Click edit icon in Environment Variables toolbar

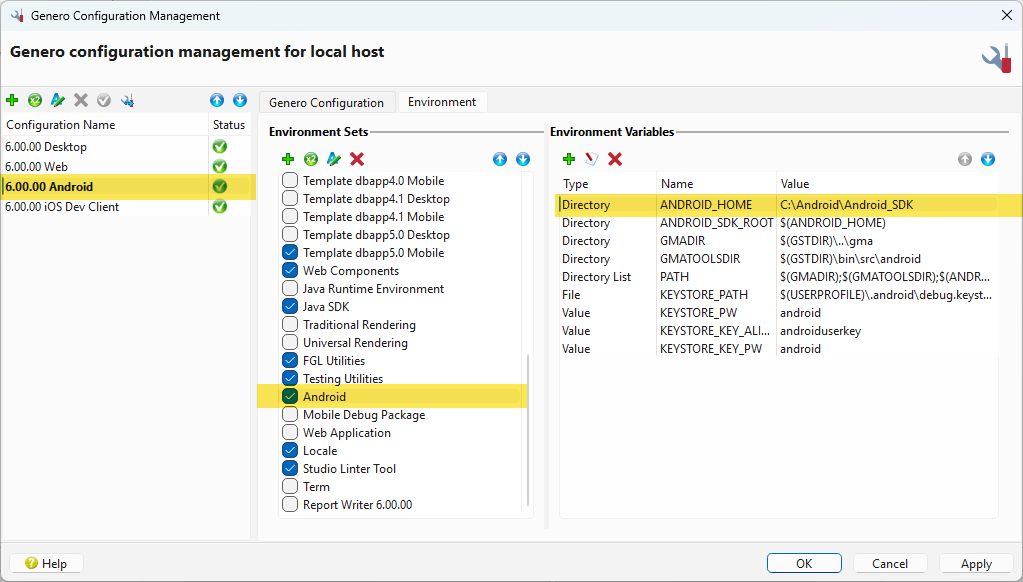tap(591, 159)
